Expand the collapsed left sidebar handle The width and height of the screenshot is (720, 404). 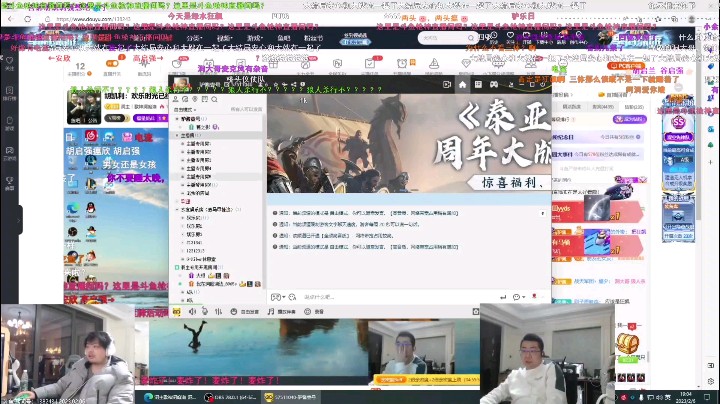pyautogui.click(x=18, y=220)
